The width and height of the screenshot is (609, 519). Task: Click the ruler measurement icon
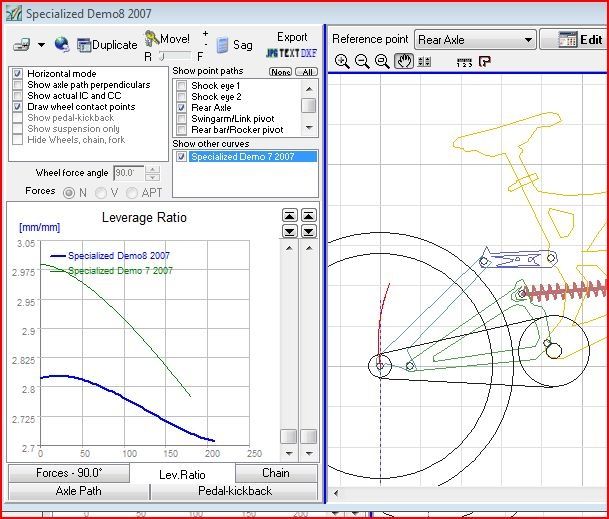465,62
